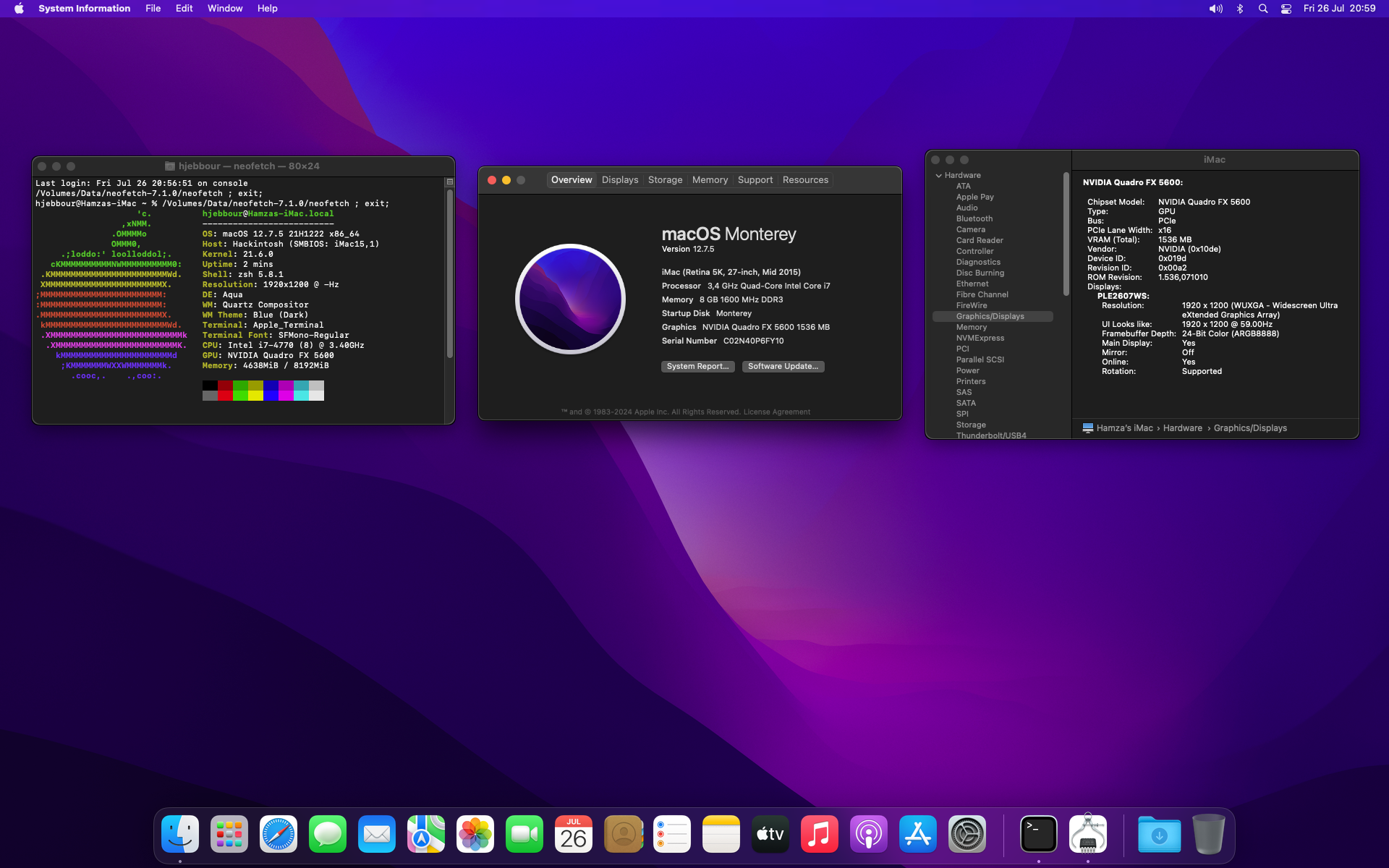Select Thunderbolt/USB4 in sidebar list
This screenshot has width=1389, height=868.
(990, 435)
